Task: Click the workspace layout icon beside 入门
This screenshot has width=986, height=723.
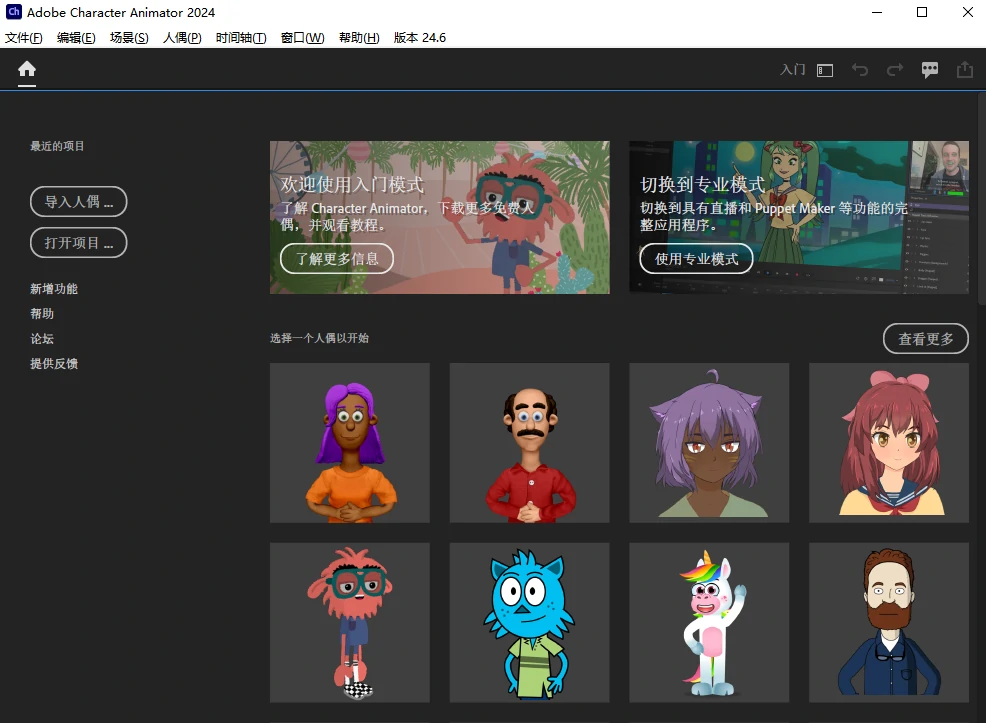Action: click(x=825, y=70)
